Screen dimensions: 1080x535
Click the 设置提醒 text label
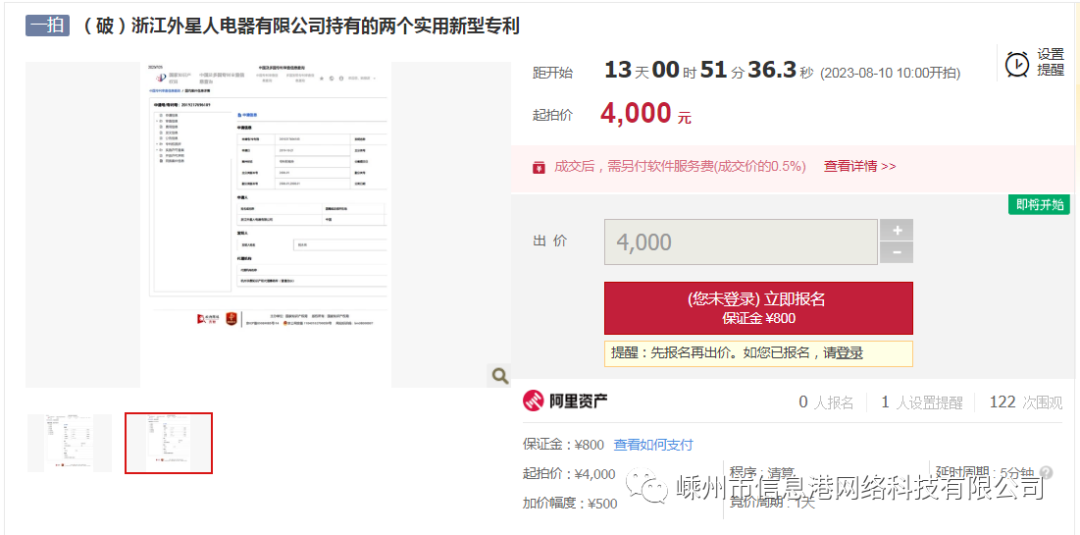click(1050, 62)
